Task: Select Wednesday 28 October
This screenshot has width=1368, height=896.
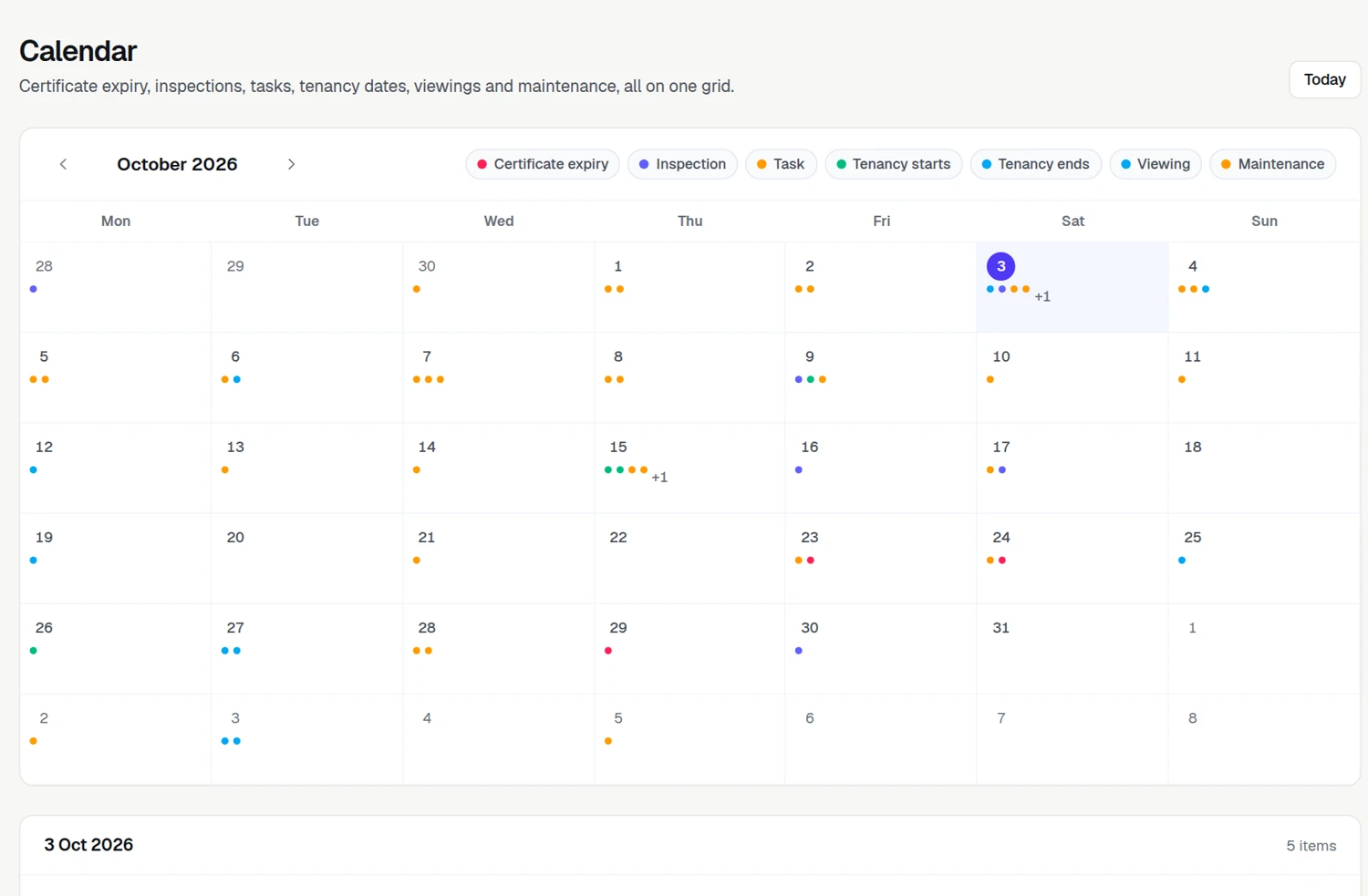Action: click(498, 648)
